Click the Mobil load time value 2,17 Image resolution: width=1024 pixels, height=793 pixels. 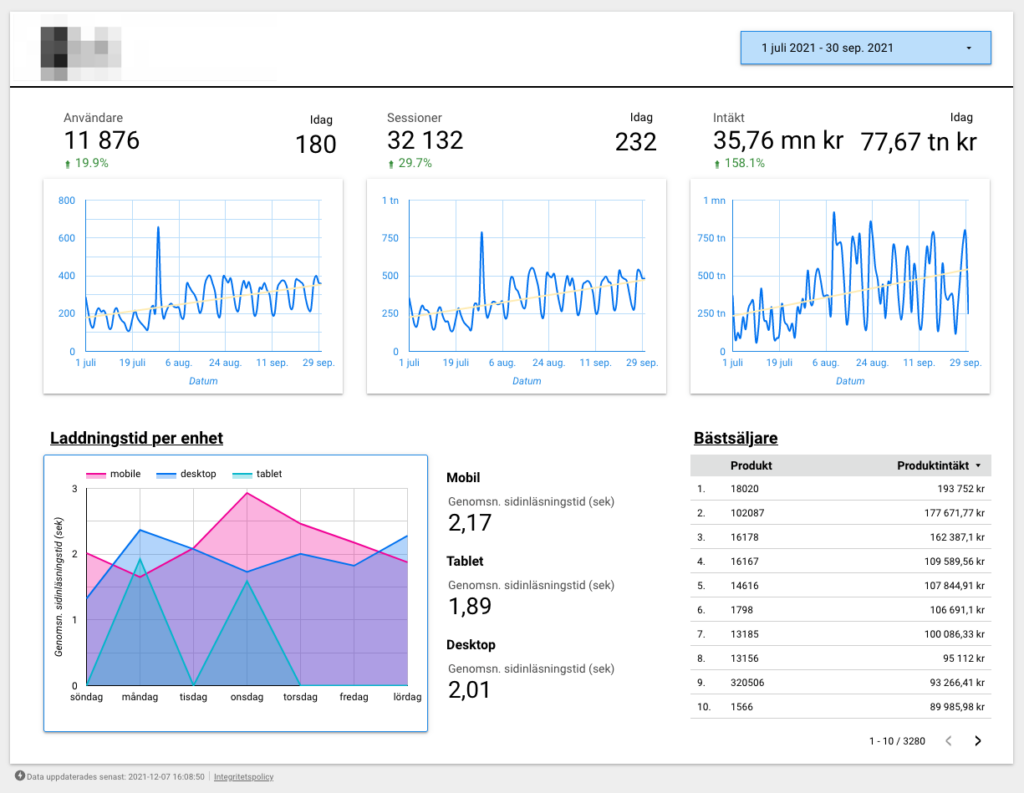(470, 523)
